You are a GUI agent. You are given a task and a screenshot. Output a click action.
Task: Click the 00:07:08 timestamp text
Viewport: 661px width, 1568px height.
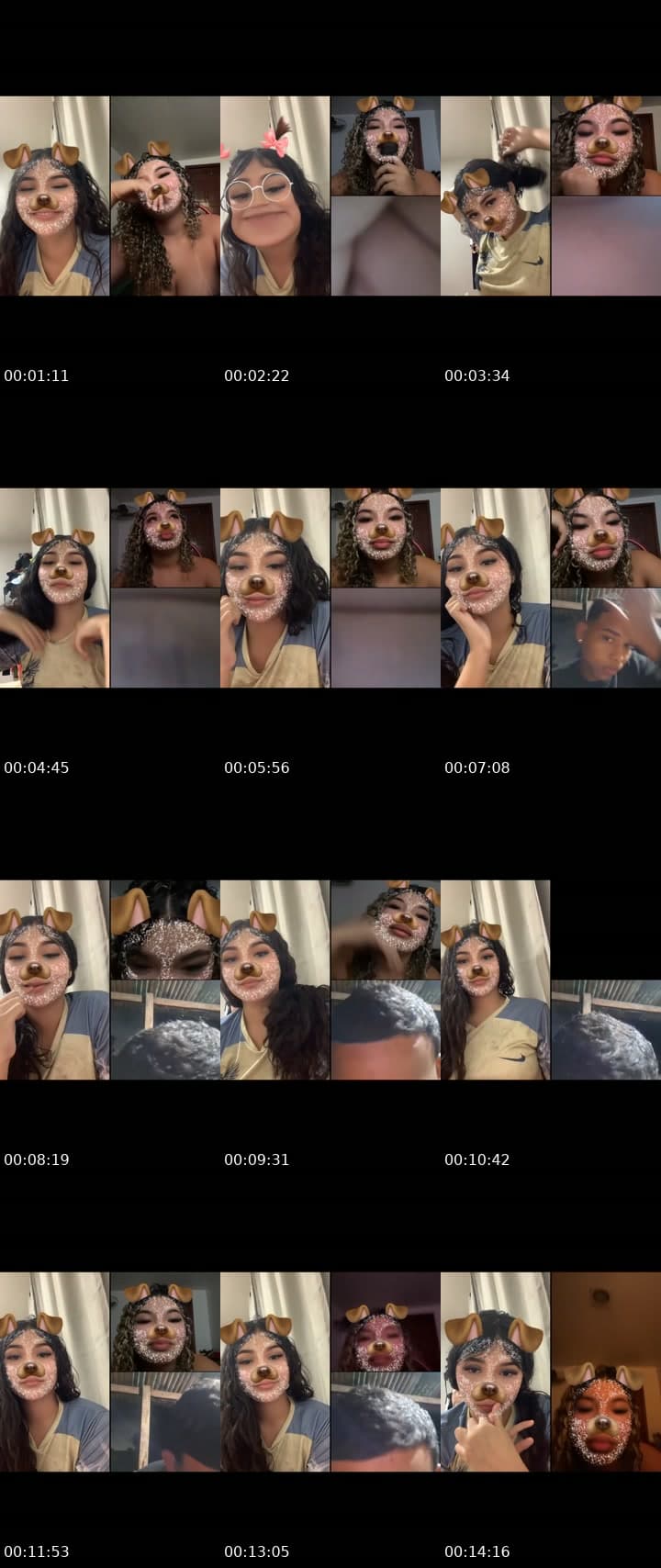click(477, 767)
